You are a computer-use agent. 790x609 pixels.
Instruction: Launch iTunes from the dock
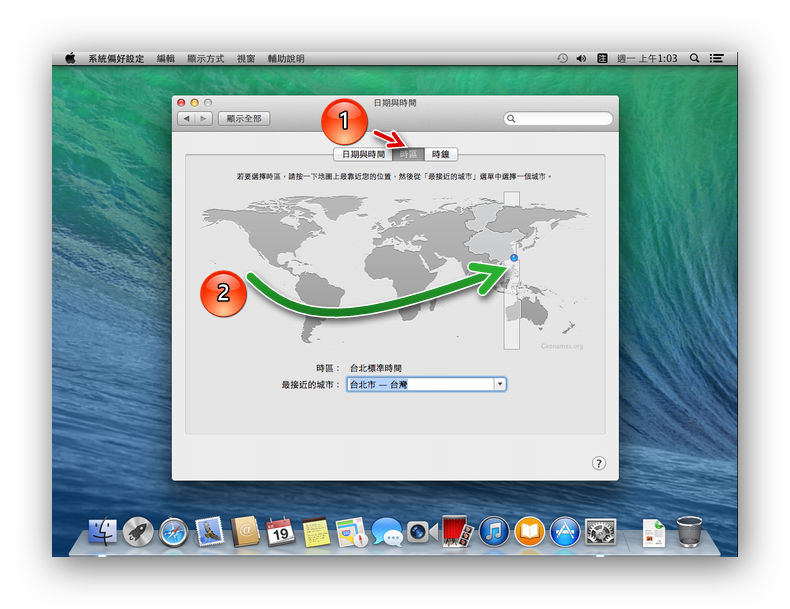494,532
